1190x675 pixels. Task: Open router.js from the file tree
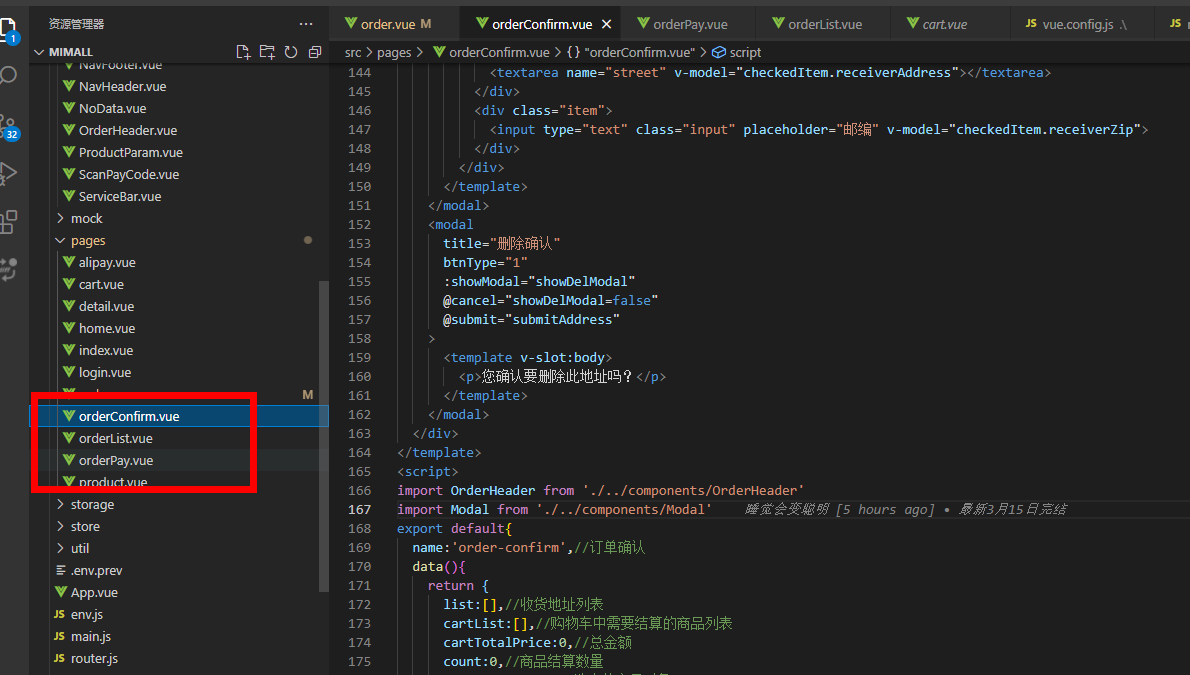coord(94,658)
